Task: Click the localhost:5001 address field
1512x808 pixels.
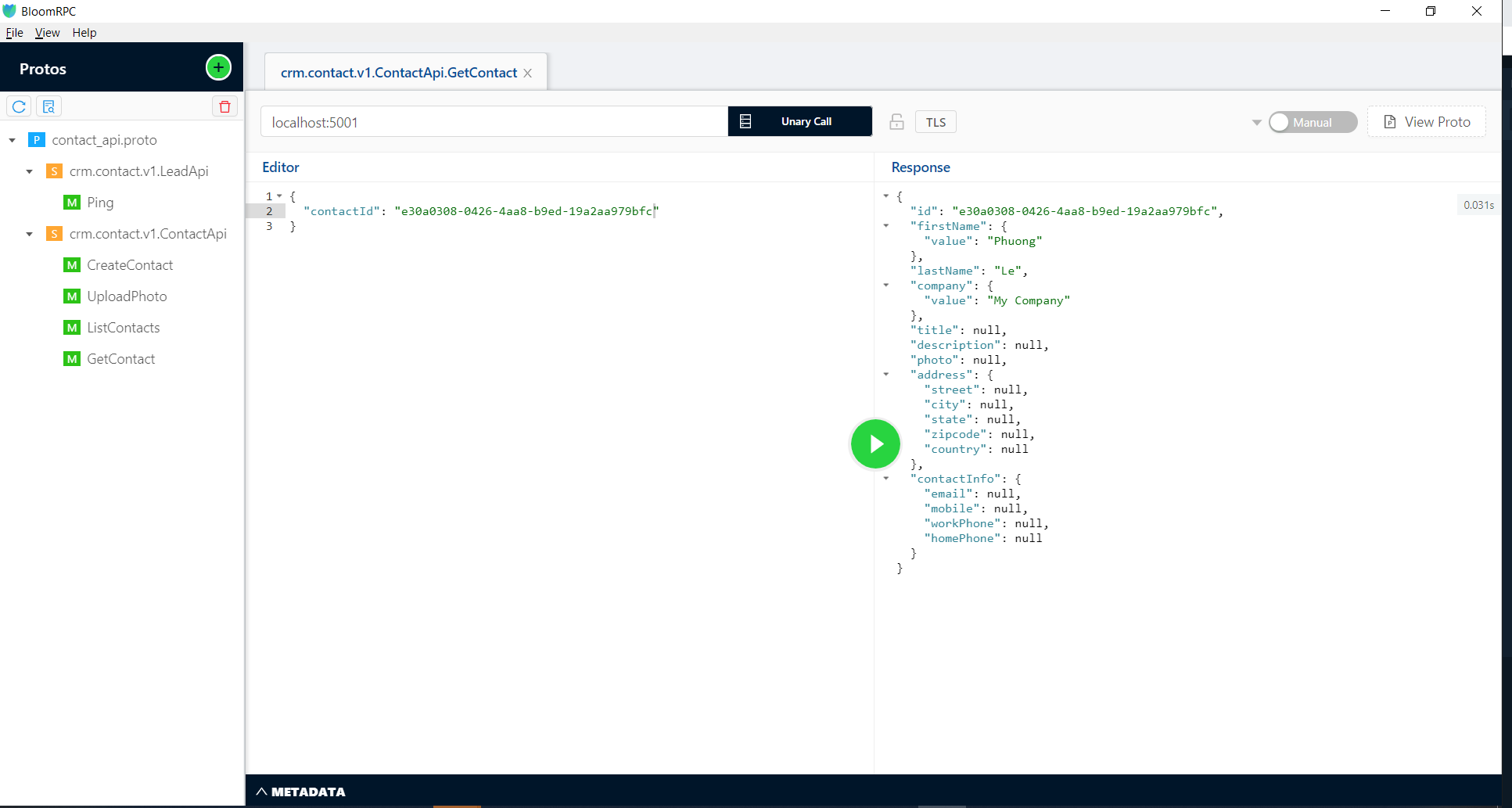Action: click(x=494, y=122)
